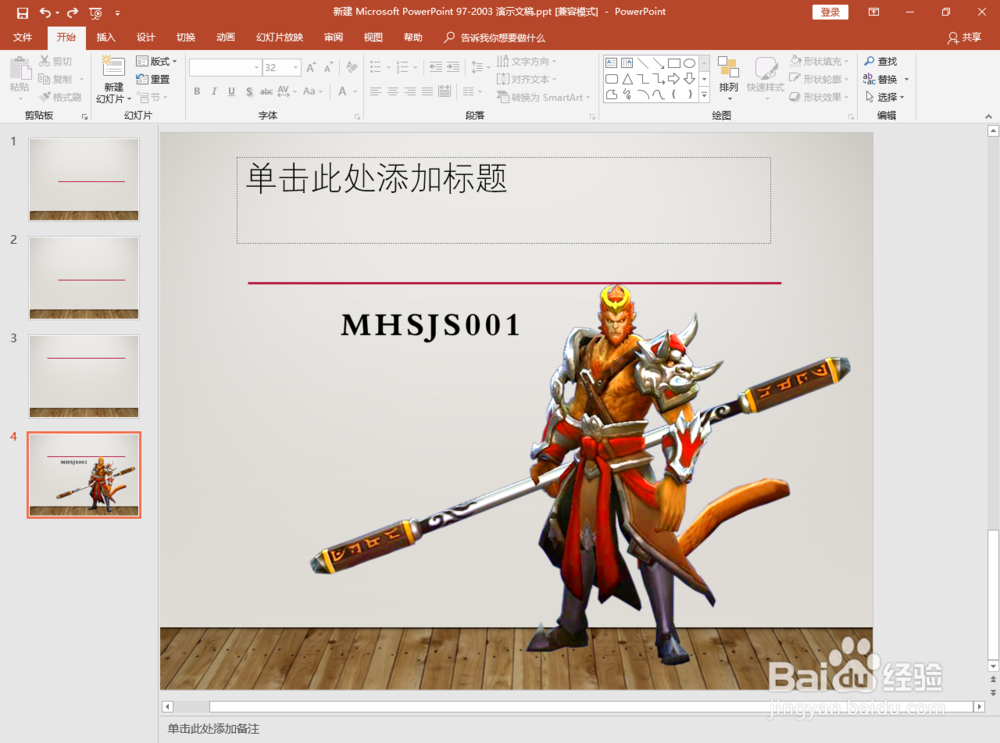Toggle Justify paragraph alignment
The image size is (1000, 743).
coord(427,91)
